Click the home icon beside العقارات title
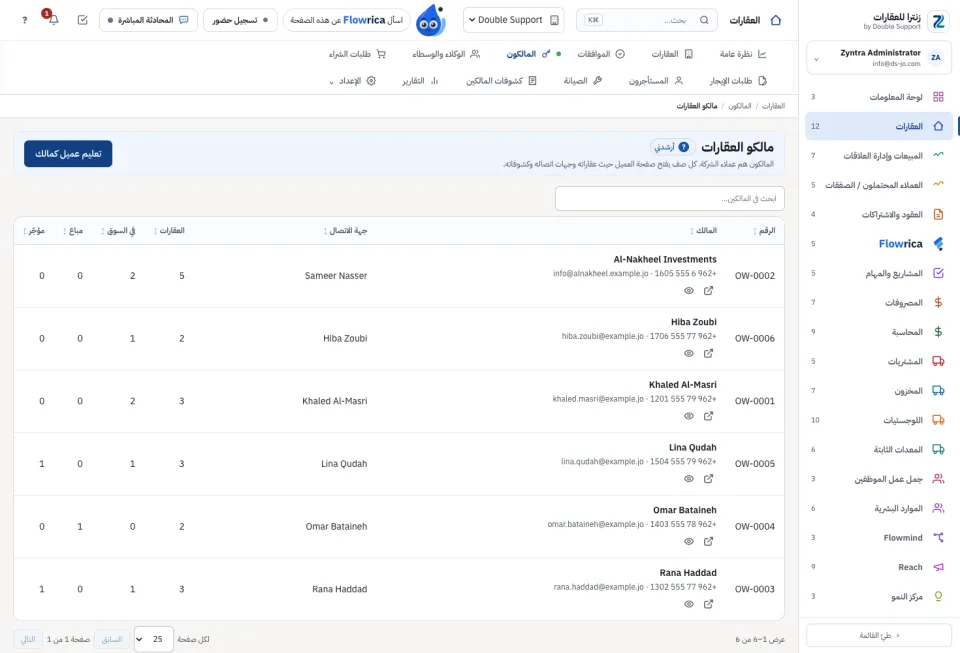This screenshot has height=653, width=960. pos(776,20)
